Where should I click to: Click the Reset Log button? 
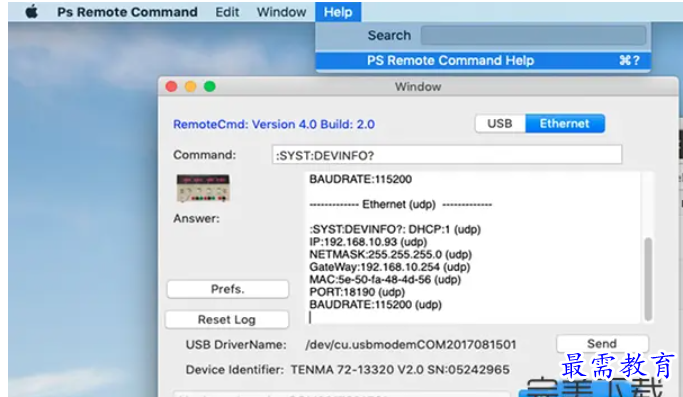click(227, 319)
